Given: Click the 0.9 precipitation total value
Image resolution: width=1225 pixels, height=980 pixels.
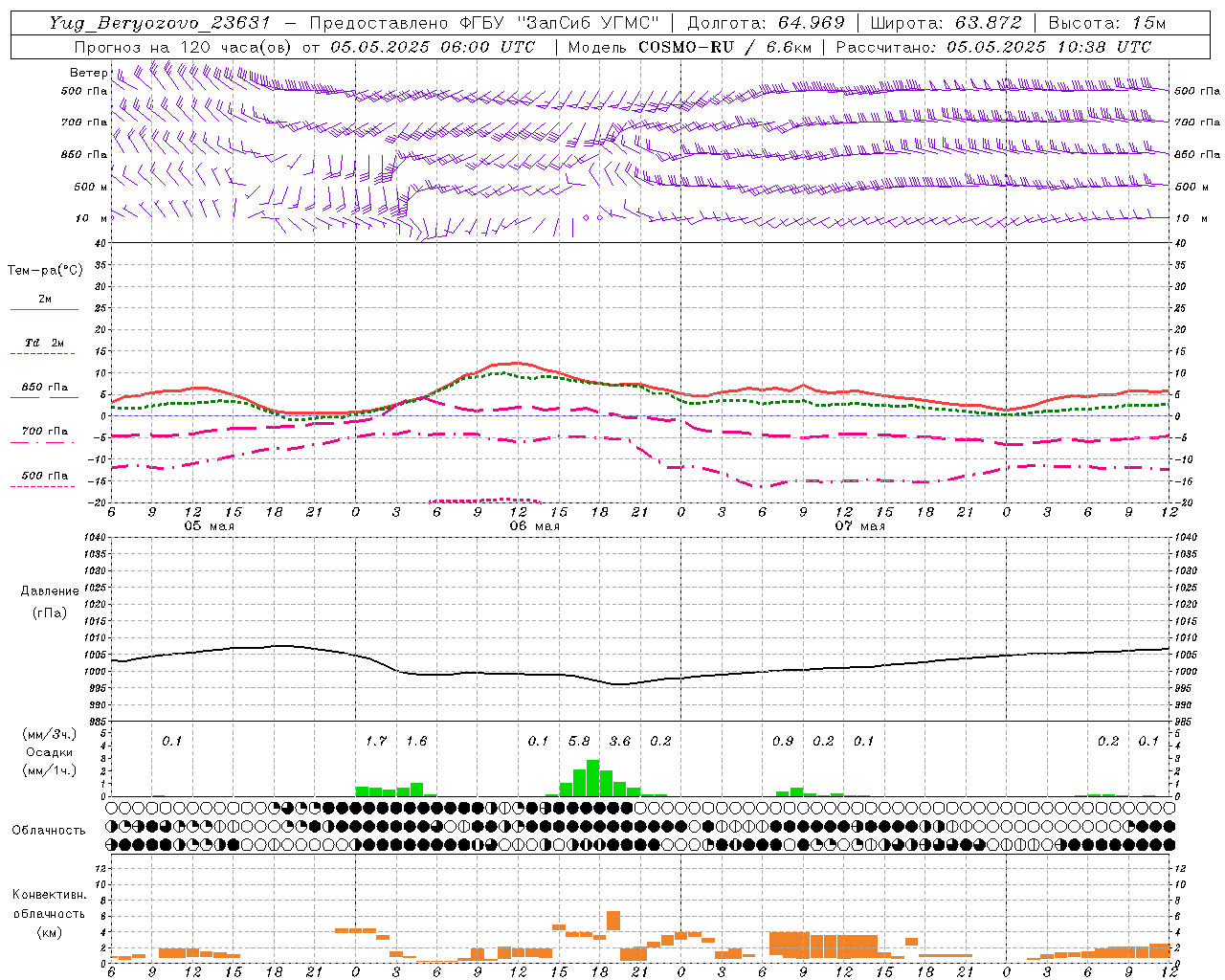Looking at the screenshot, I should [x=783, y=742].
